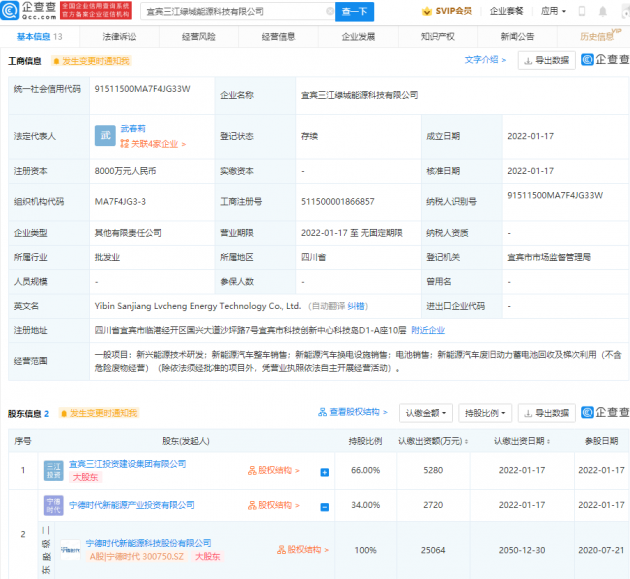This screenshot has height=579, width=630.
Task: Enable change notification for 工商信息
Action: click(x=91, y=61)
